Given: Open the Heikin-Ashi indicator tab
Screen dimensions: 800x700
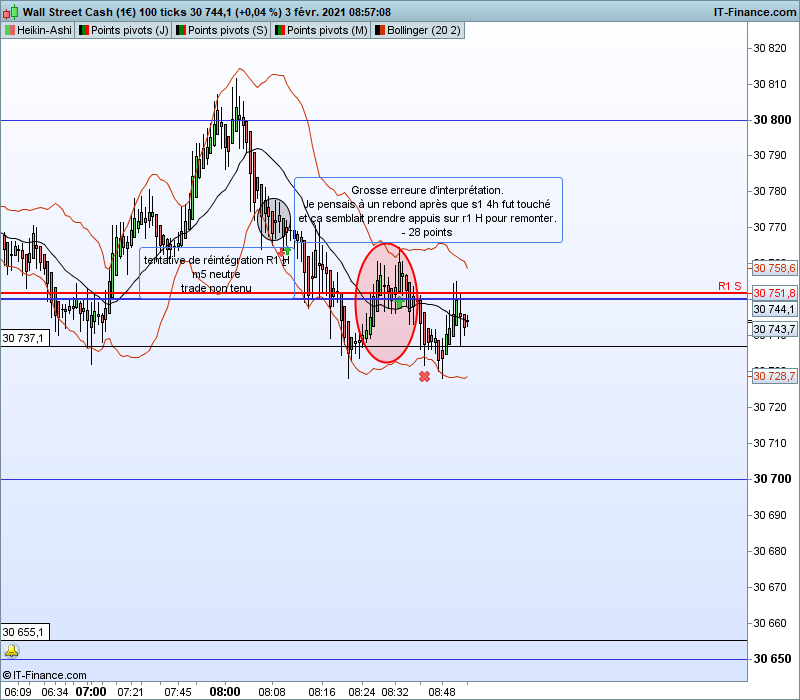Looking at the screenshot, I should 38,30.
